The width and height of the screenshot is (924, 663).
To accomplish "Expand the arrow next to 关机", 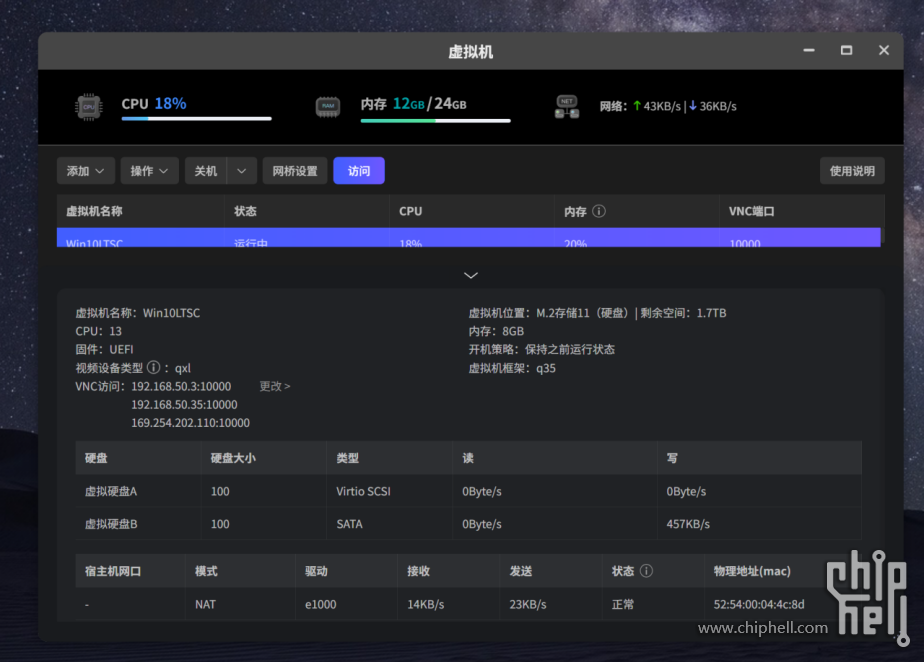I will [x=242, y=171].
